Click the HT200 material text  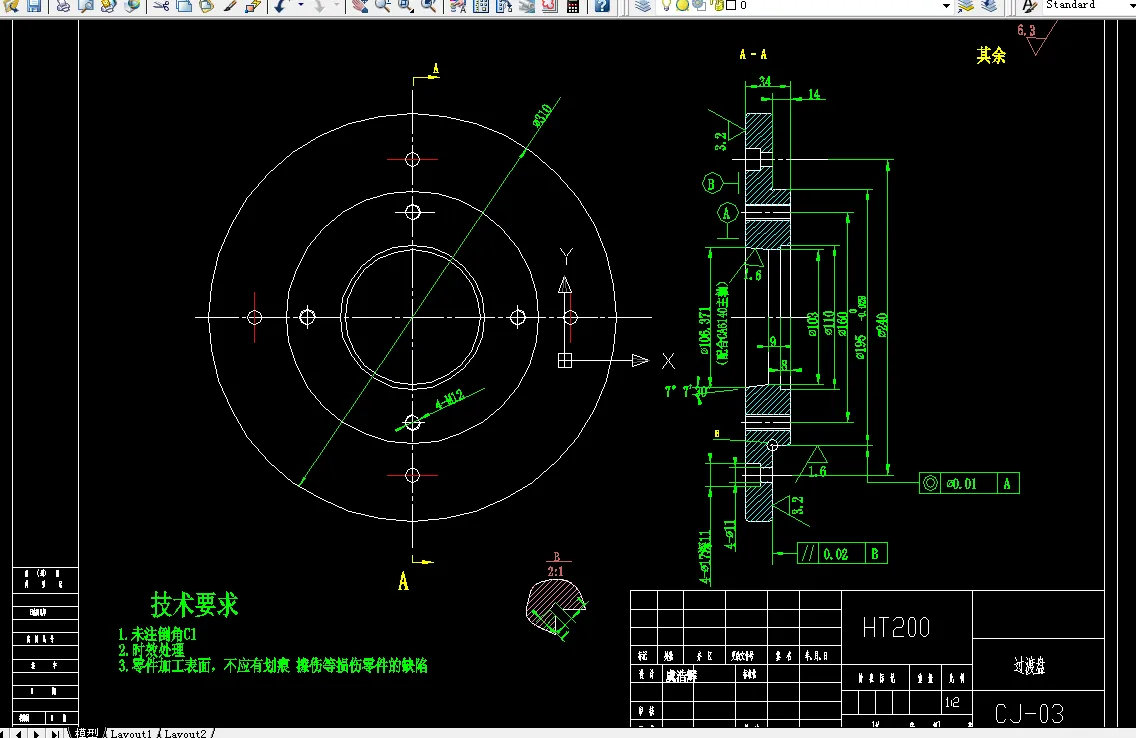pos(896,627)
